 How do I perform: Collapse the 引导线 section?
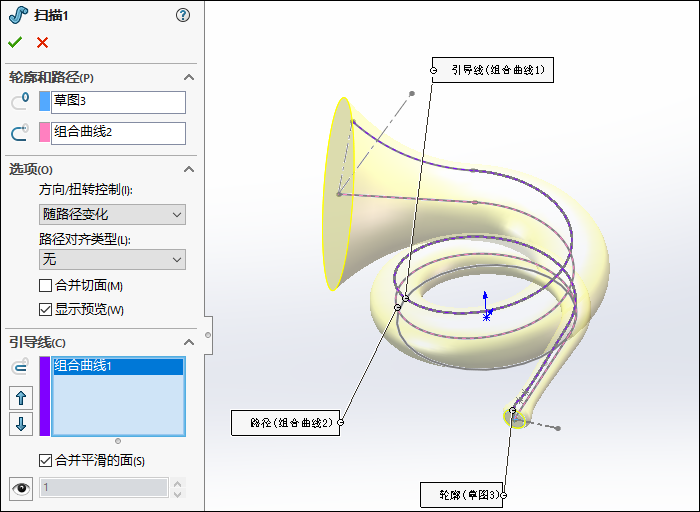[189, 343]
